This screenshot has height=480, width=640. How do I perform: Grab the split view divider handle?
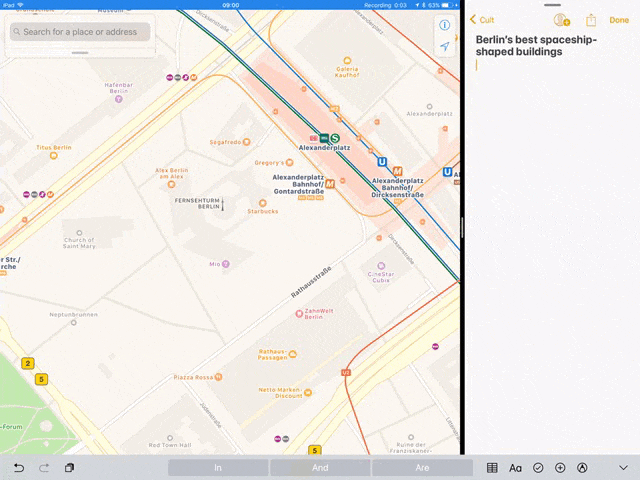click(462, 228)
